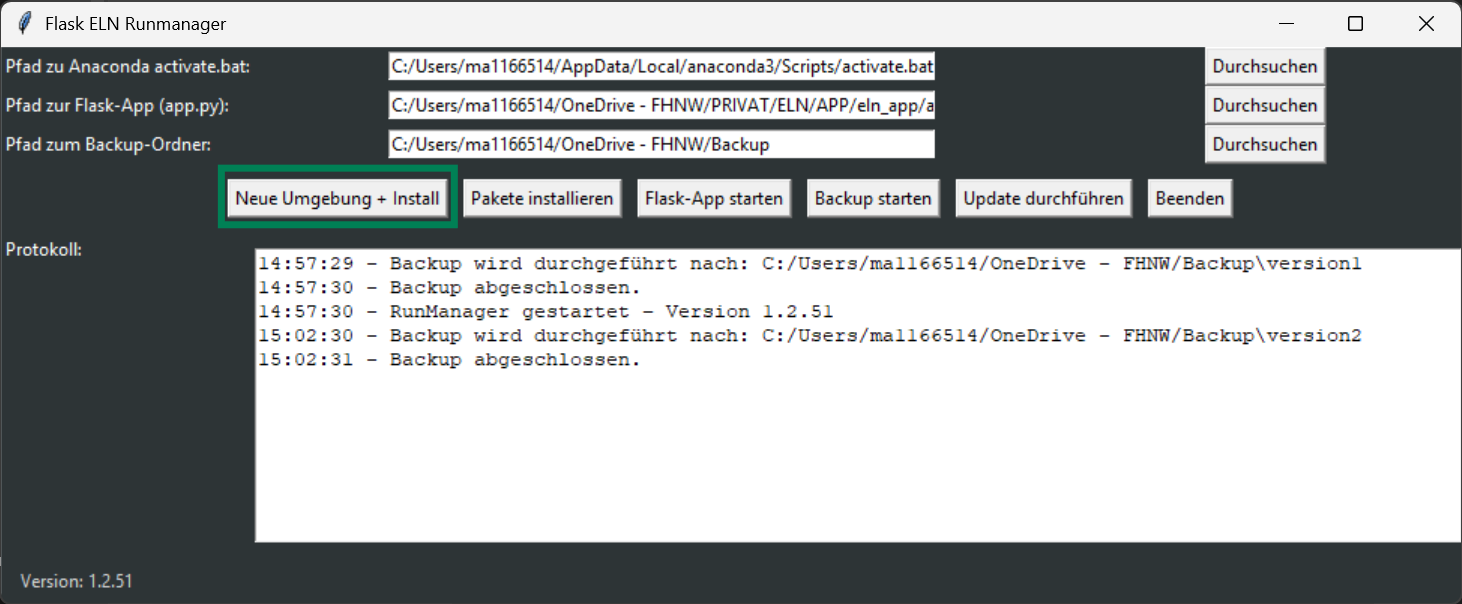Edit the Pfad zum Backup-Ordner field
This screenshot has height=604, width=1462.
tap(661, 143)
